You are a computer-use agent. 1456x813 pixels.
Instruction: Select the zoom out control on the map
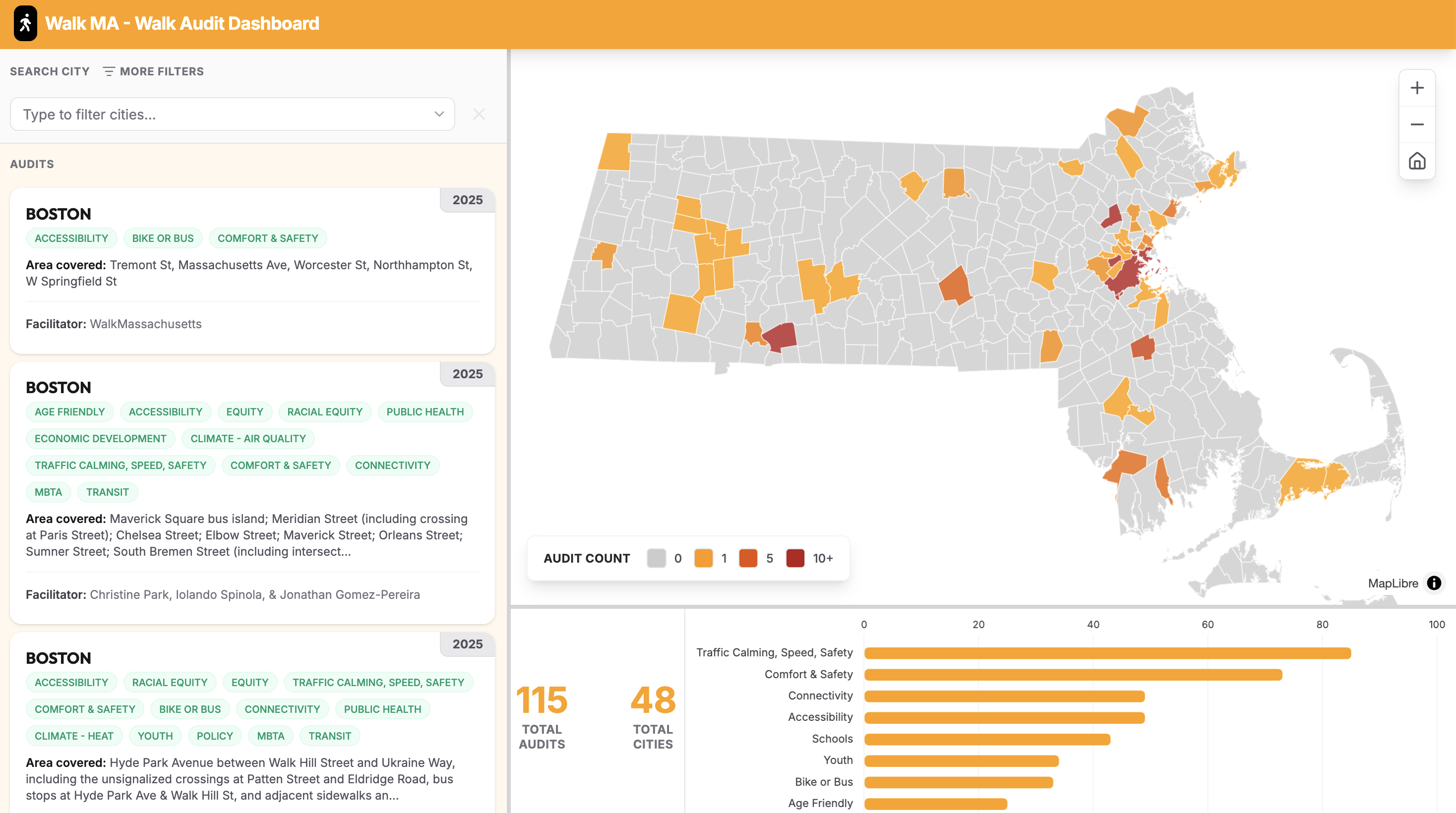point(1417,125)
